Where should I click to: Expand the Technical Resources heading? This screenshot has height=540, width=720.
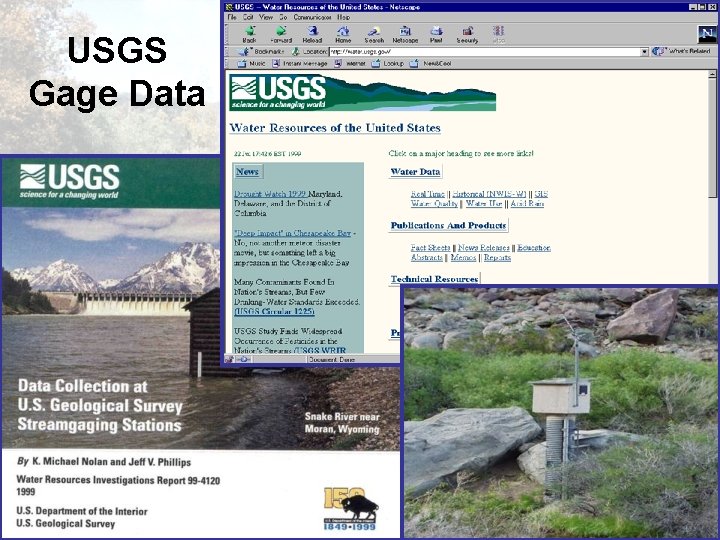coord(434,279)
